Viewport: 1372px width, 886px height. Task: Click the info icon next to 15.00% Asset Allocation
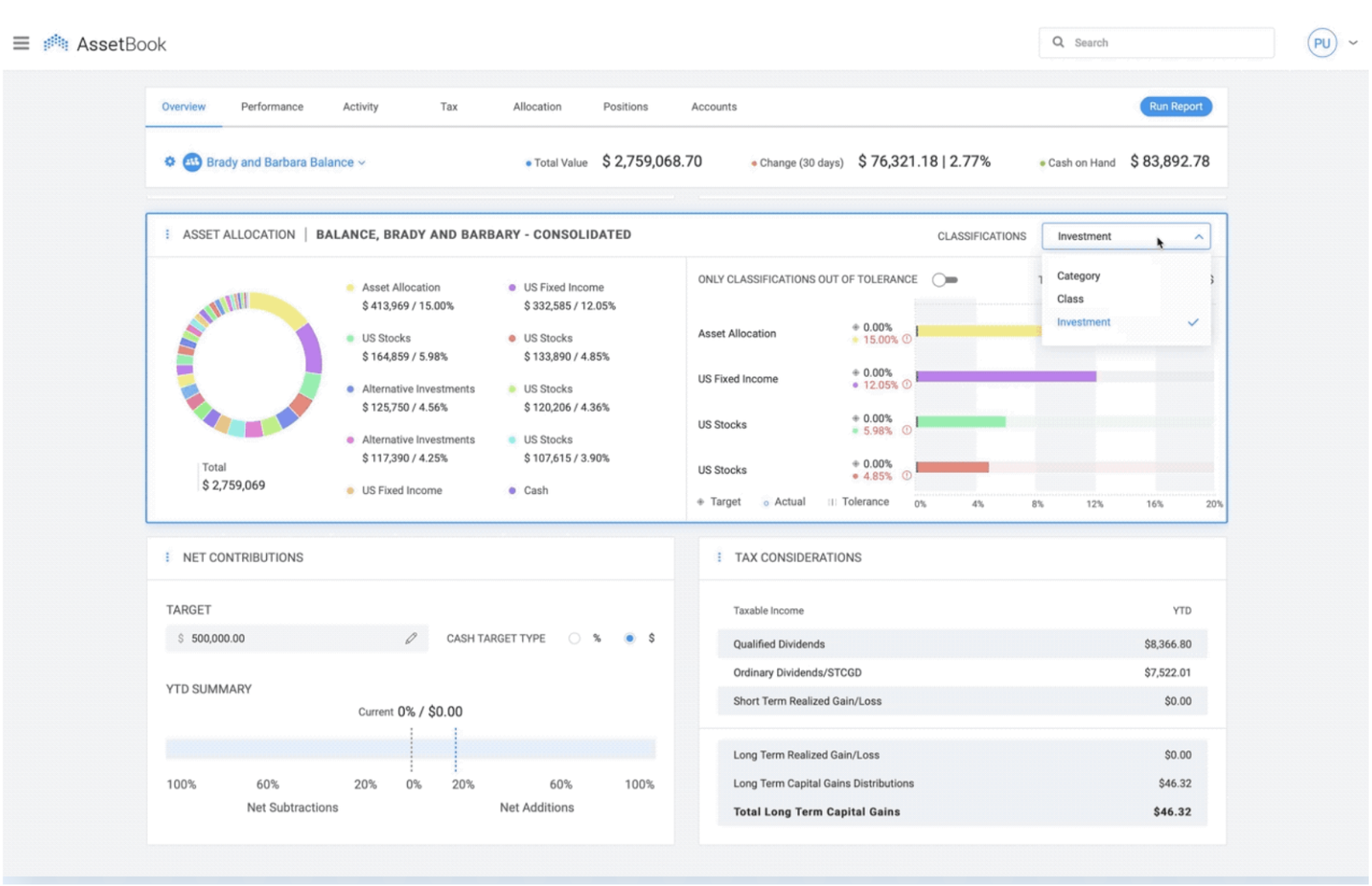[x=907, y=339]
